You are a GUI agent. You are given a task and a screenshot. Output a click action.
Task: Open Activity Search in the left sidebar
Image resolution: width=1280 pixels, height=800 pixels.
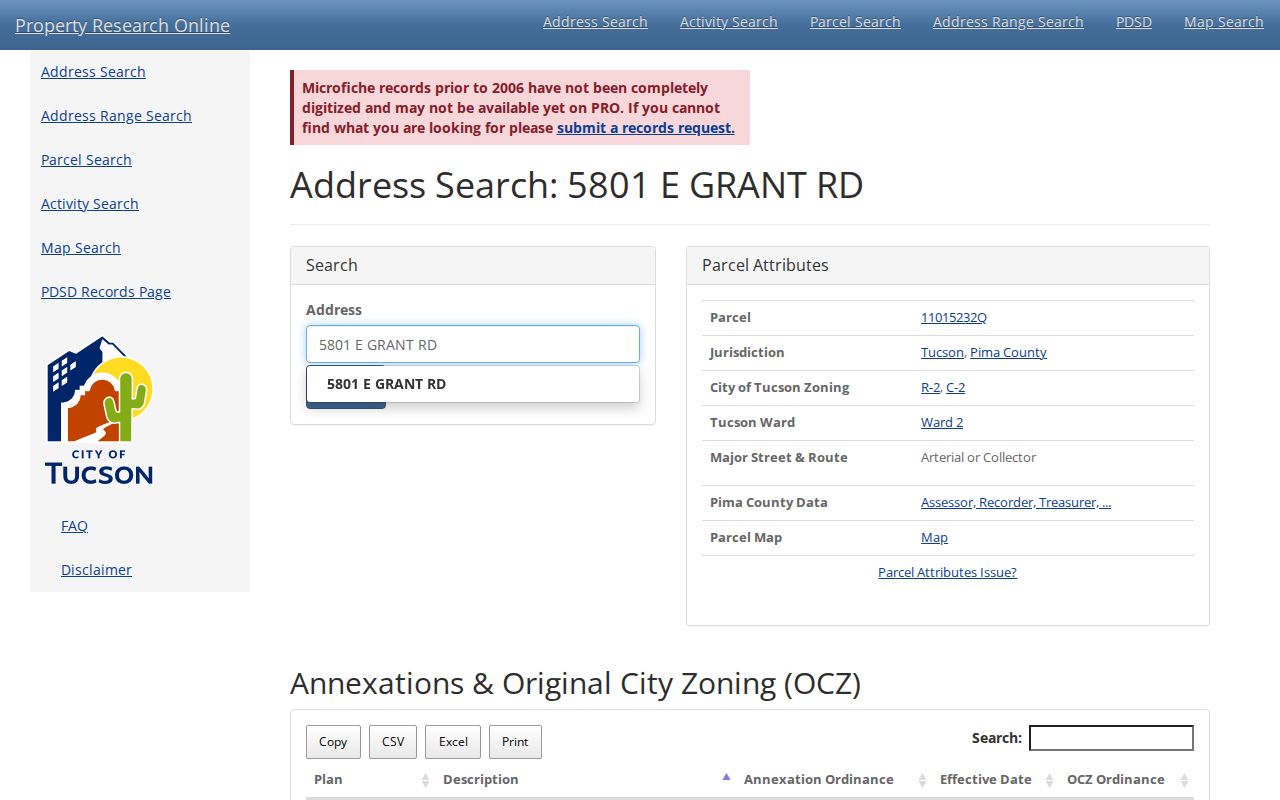pyautogui.click(x=90, y=204)
